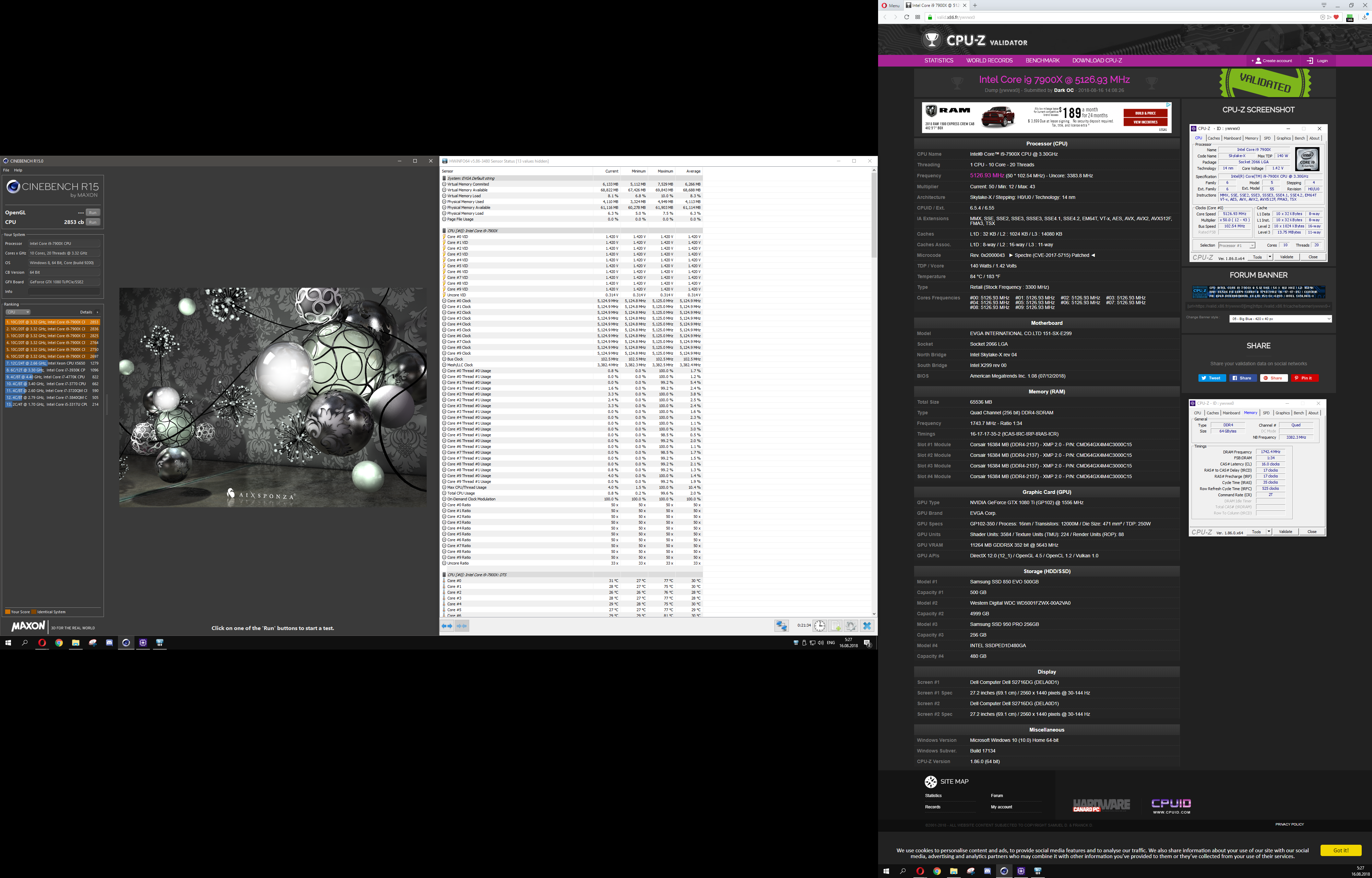
Task: Run the CPU benchmark in Cinebench
Action: (93, 222)
